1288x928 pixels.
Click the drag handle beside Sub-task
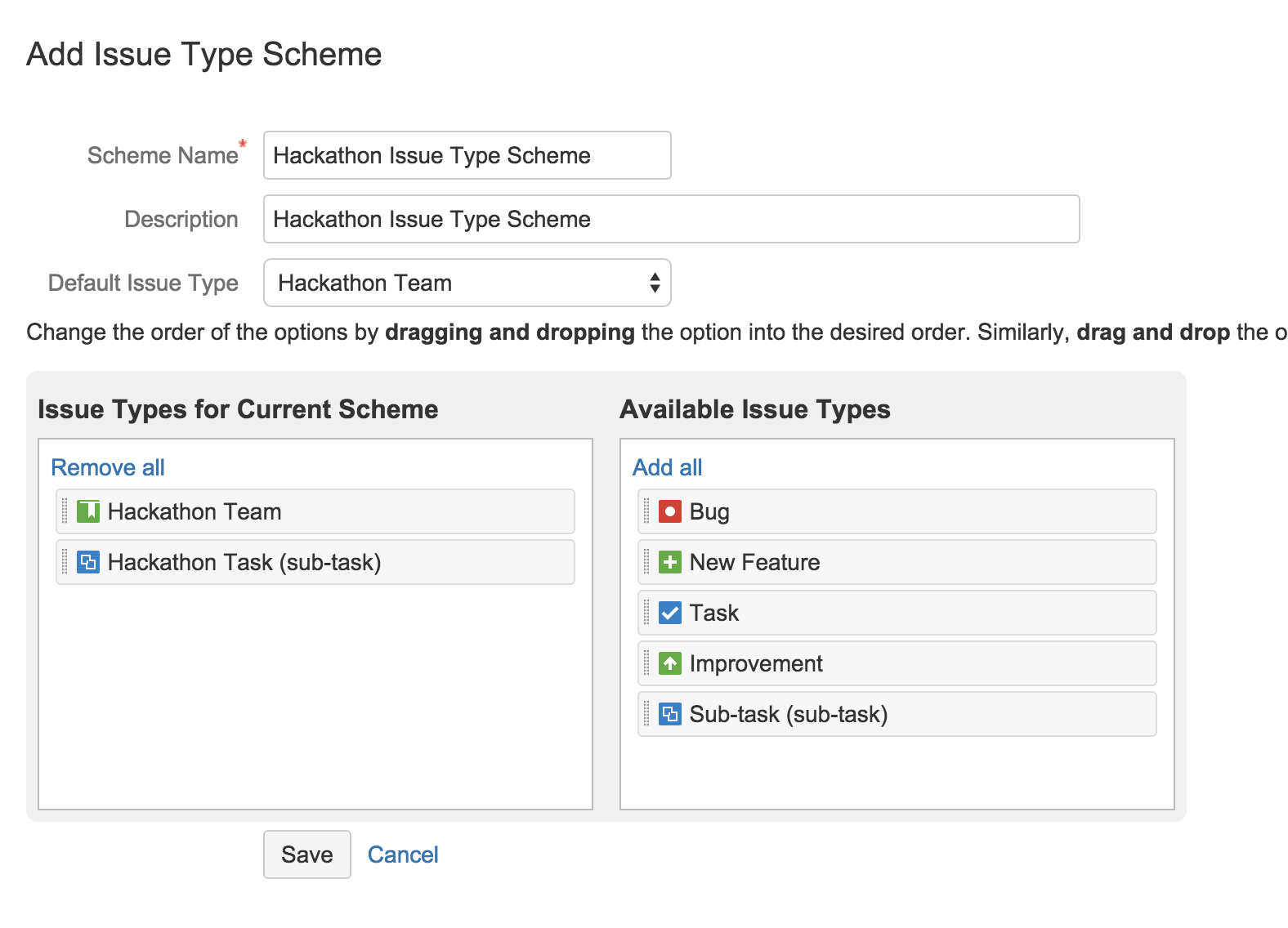click(x=646, y=714)
